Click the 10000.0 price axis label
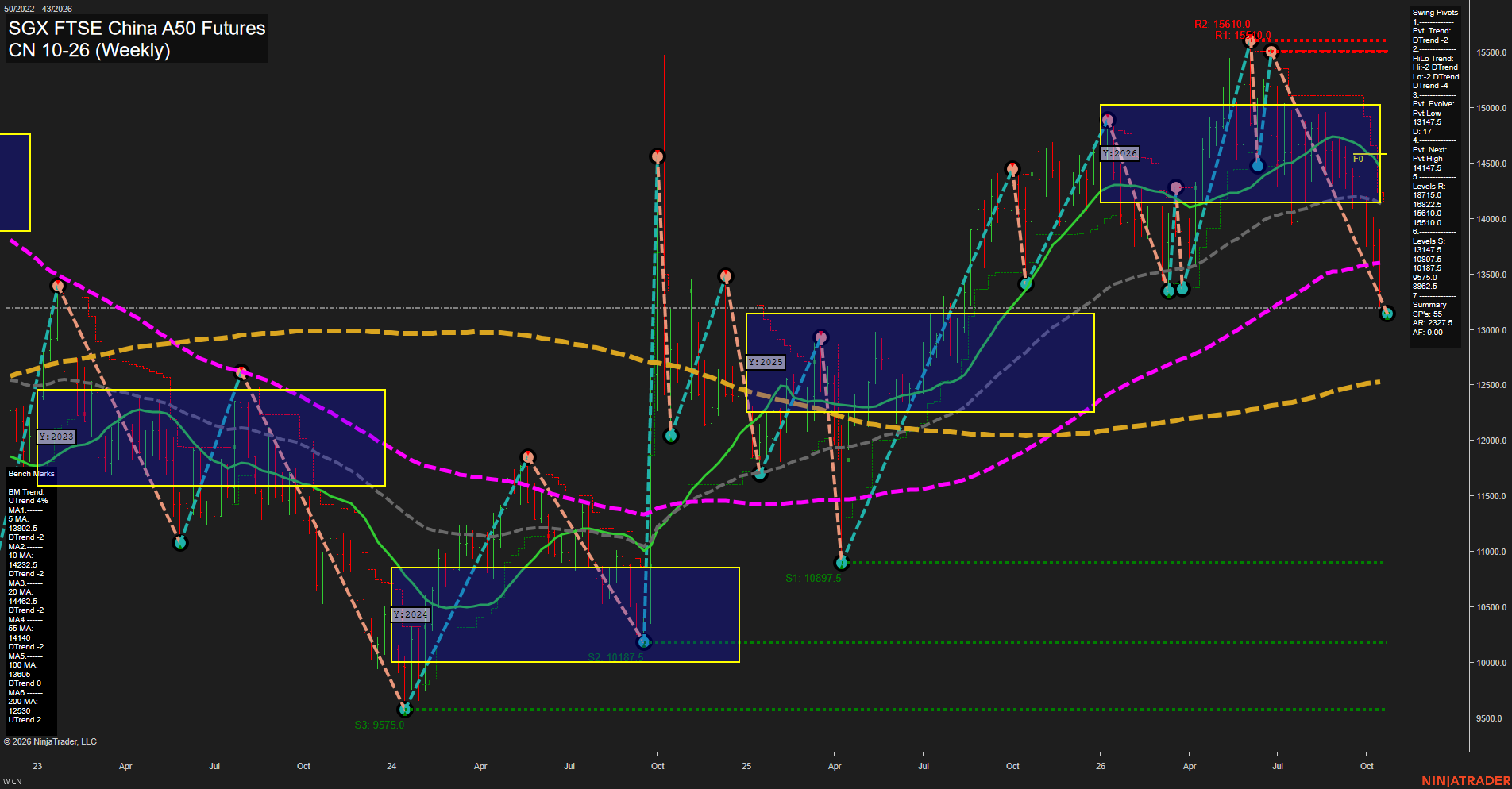This screenshot has width=1512, height=789. pyautogui.click(x=1491, y=663)
